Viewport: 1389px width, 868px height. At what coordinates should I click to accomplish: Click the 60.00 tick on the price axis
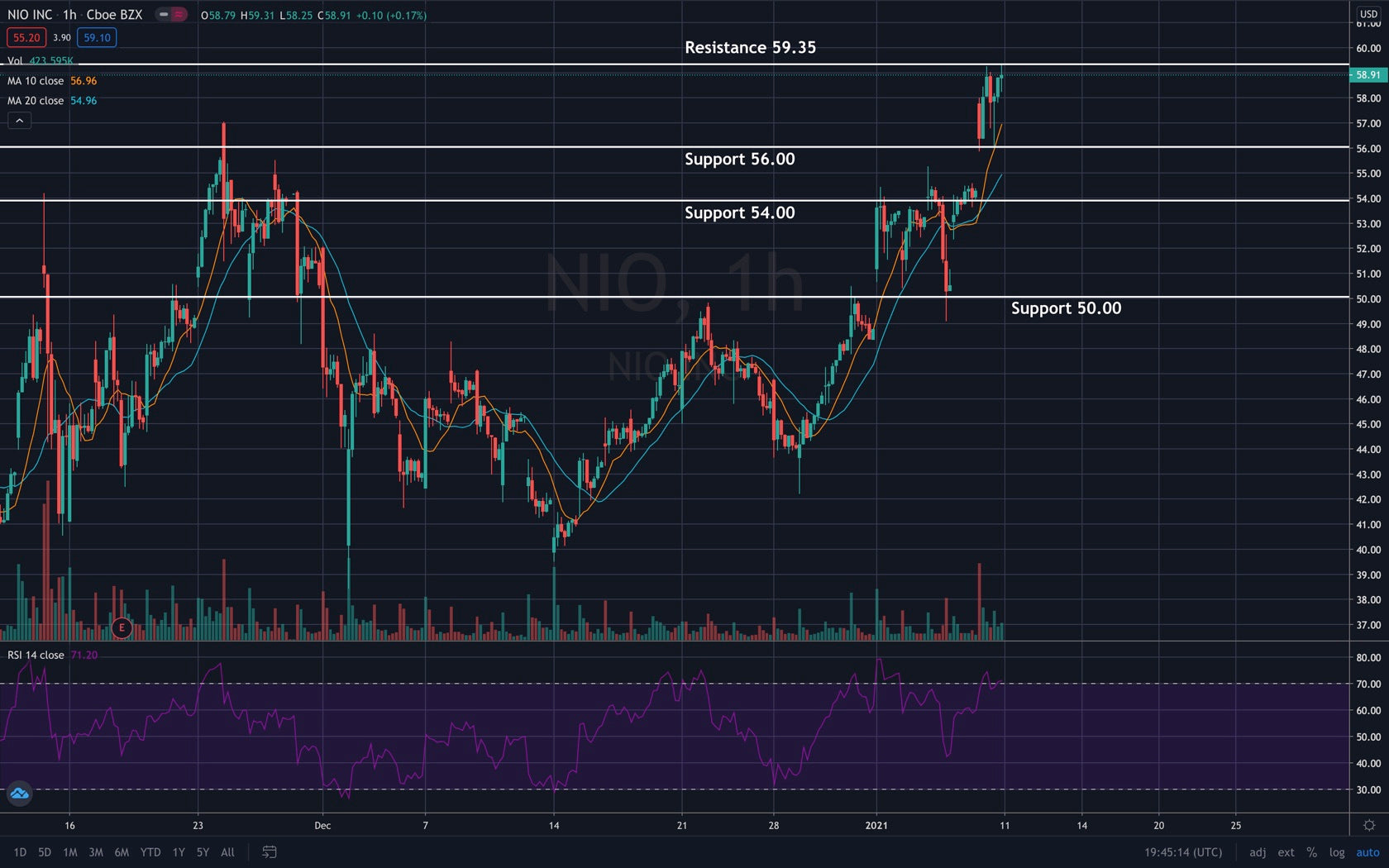click(1368, 48)
